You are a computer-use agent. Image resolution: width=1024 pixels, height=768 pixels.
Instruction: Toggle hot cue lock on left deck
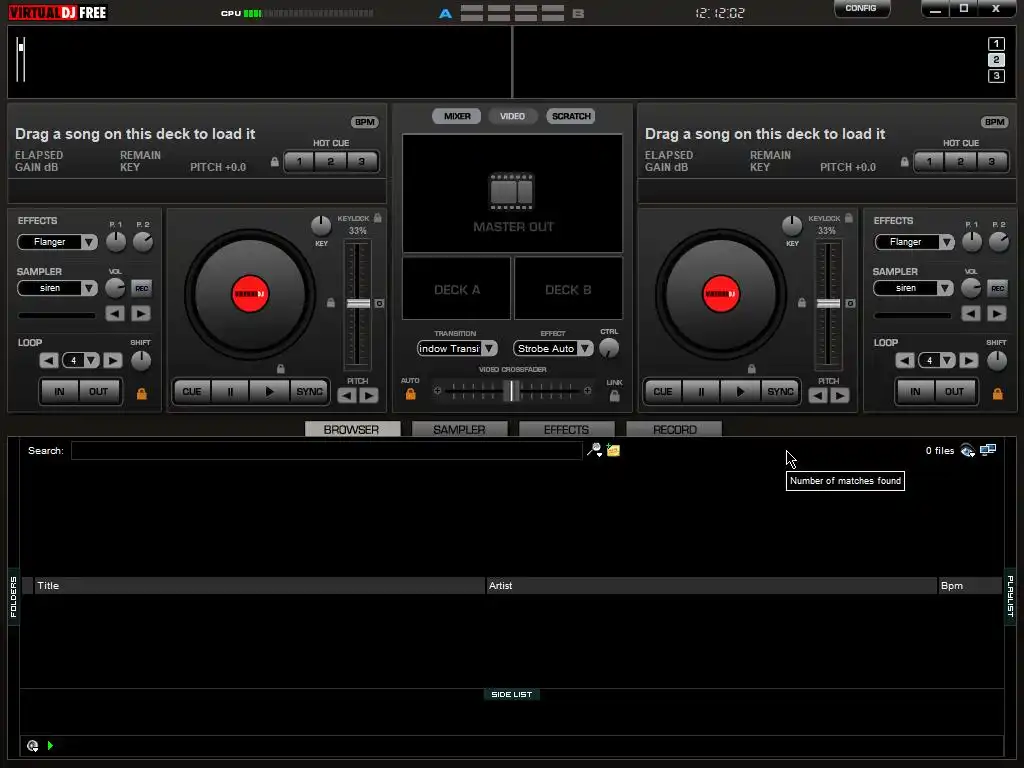275,161
